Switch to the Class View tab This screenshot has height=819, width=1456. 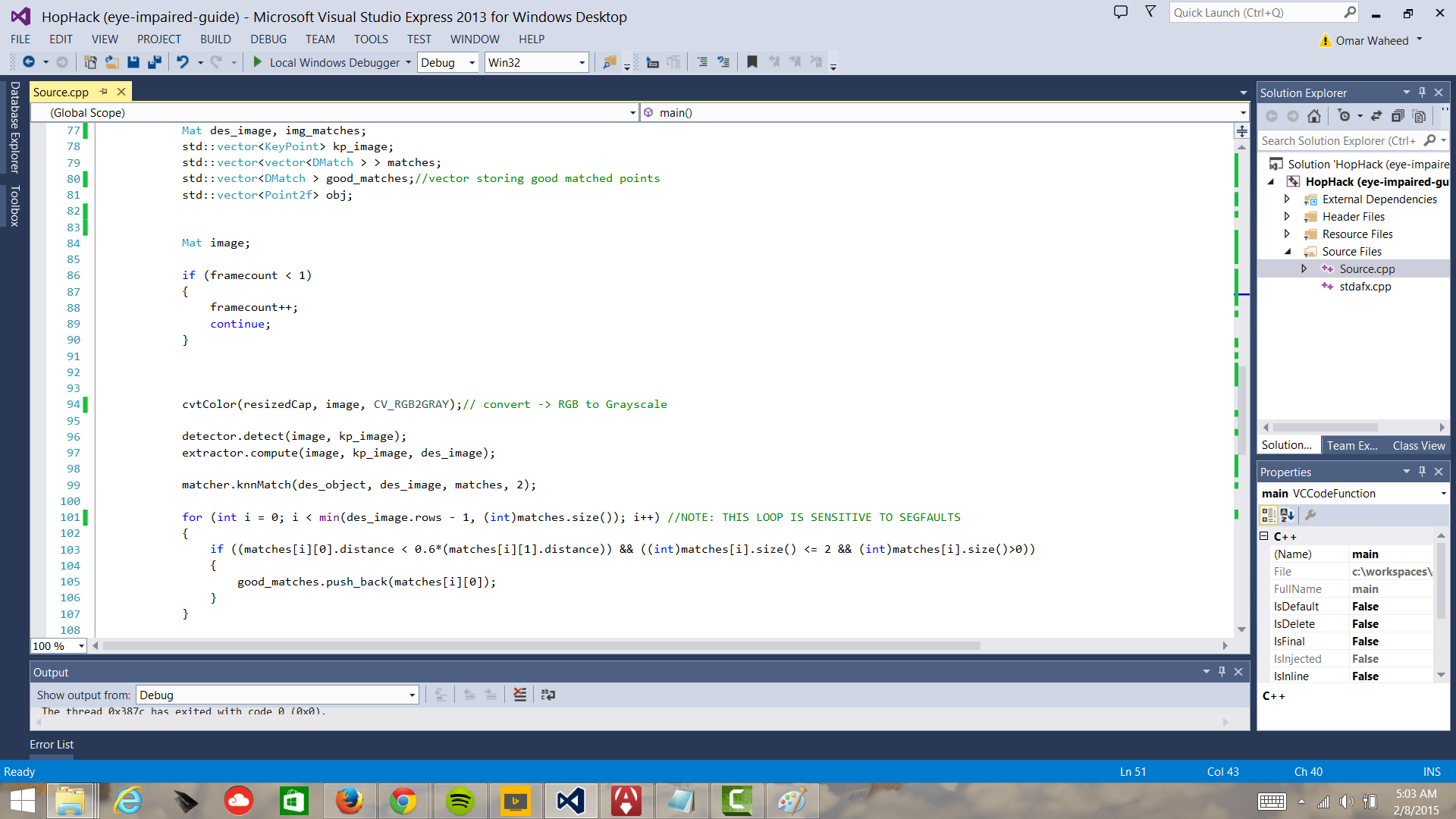1418,446
